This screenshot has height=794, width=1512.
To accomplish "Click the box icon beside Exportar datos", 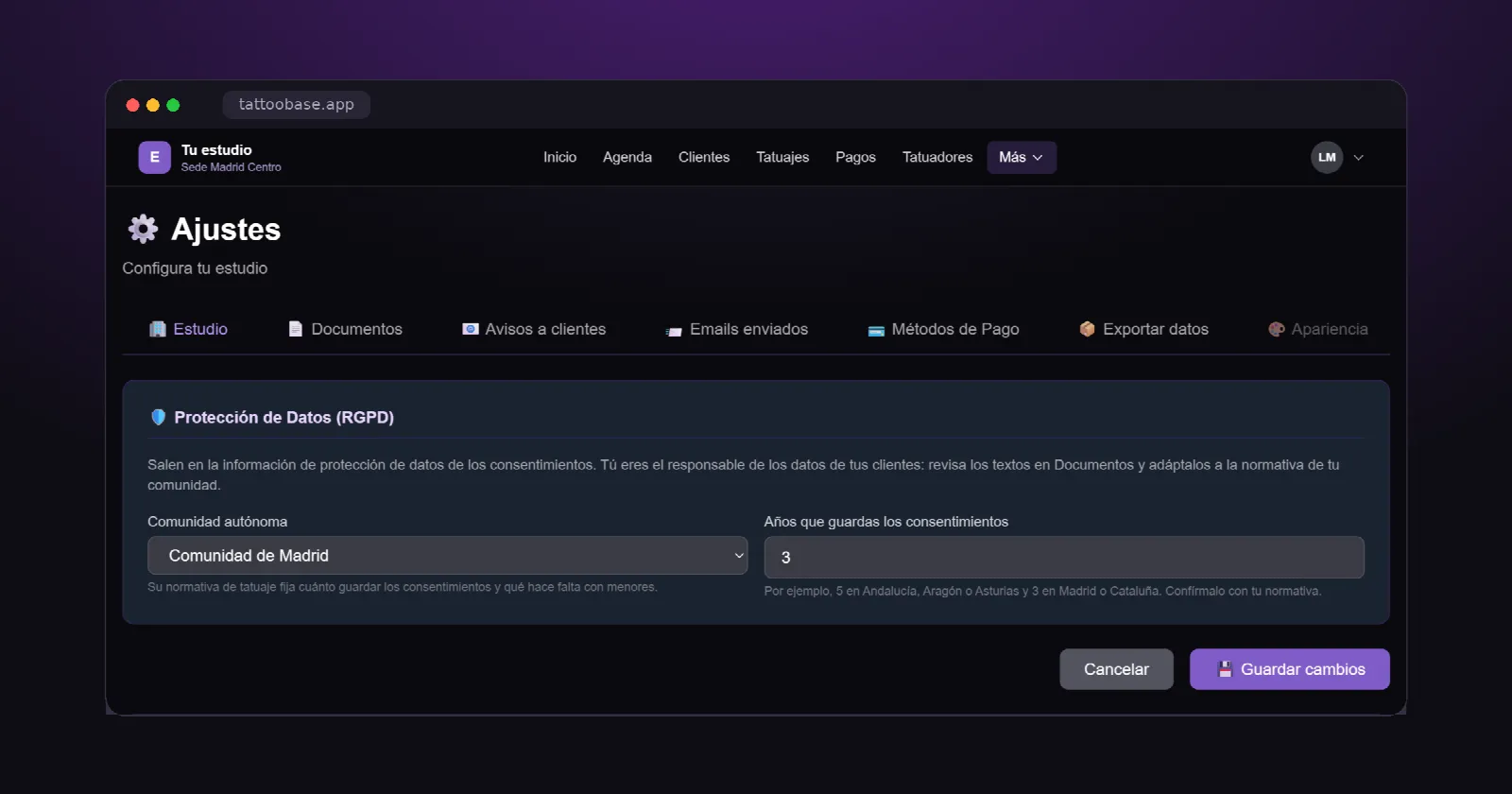I will pos(1087,329).
